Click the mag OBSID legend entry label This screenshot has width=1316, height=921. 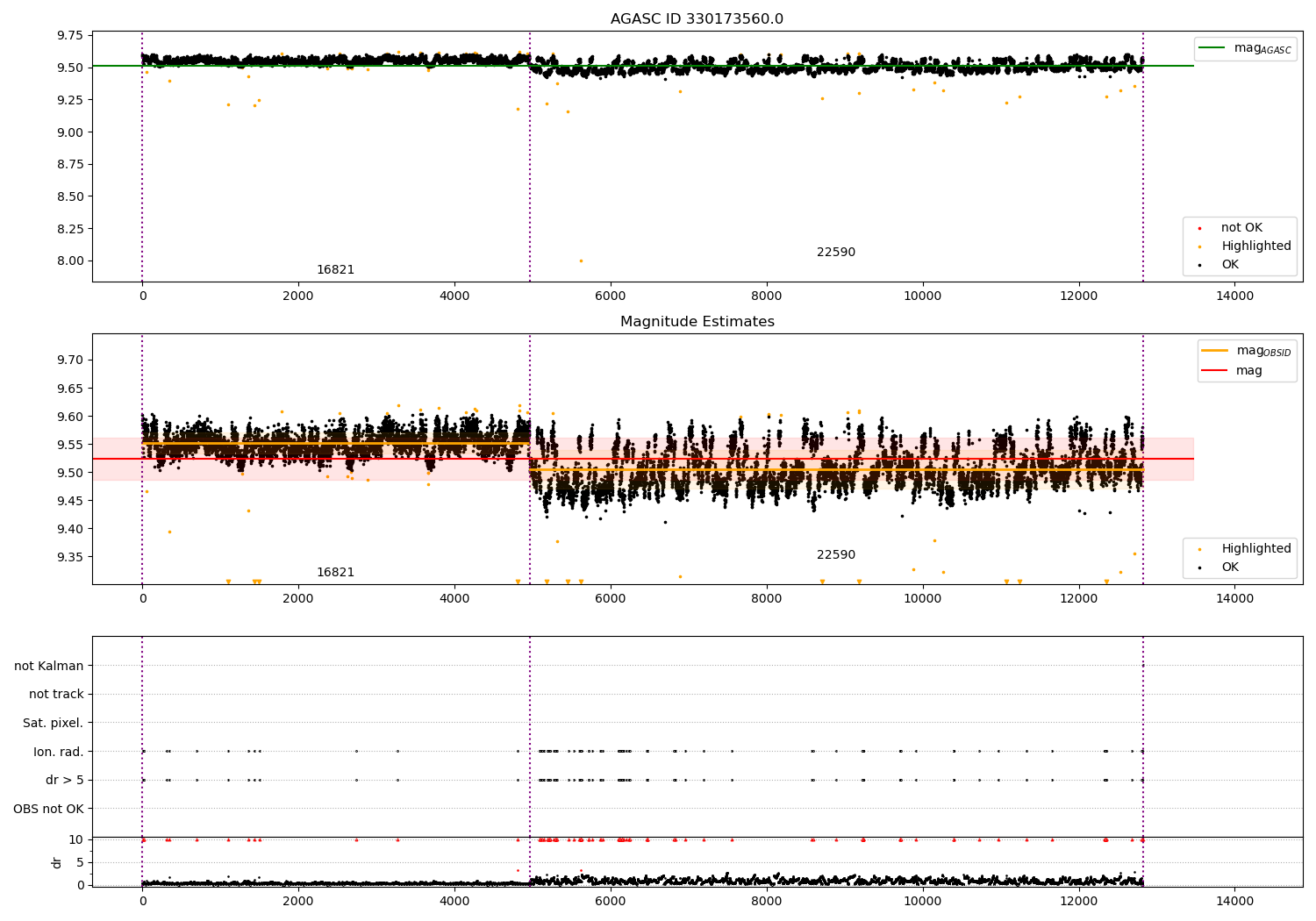click(1263, 351)
